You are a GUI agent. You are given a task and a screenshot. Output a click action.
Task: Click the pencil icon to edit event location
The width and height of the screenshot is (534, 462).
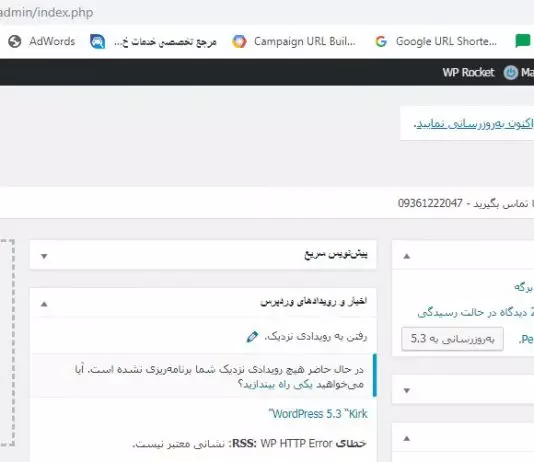252,336
